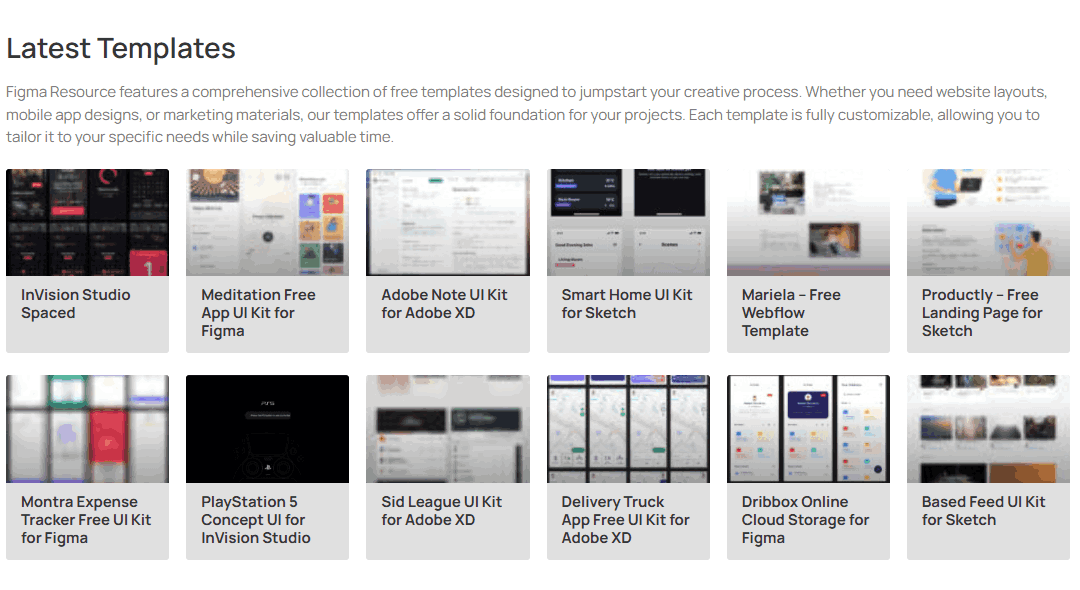Click Productly – Free Landing Page for Sketch title
1080x590 pixels.
[x=982, y=313]
